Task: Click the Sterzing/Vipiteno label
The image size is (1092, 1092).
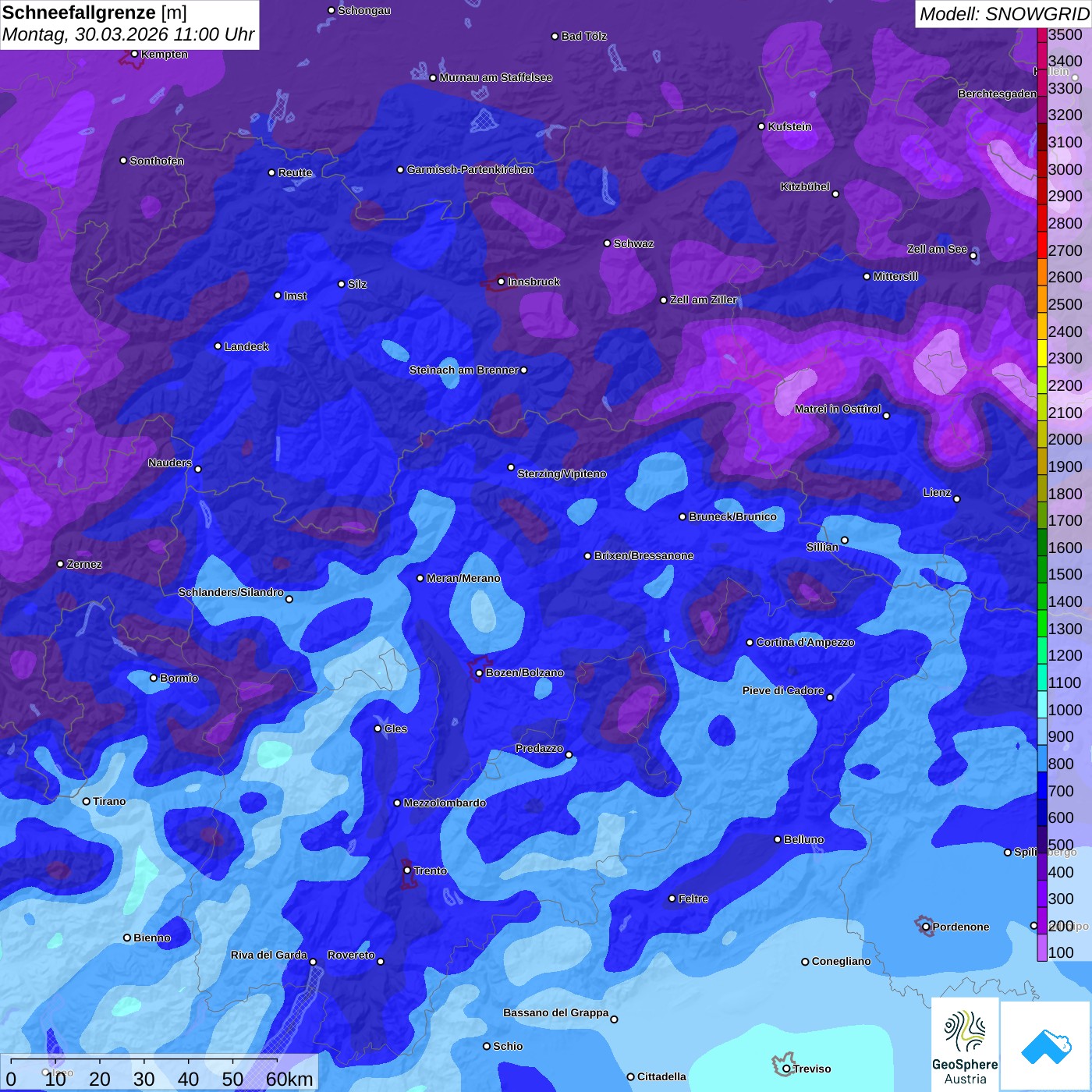Action: tap(562, 473)
